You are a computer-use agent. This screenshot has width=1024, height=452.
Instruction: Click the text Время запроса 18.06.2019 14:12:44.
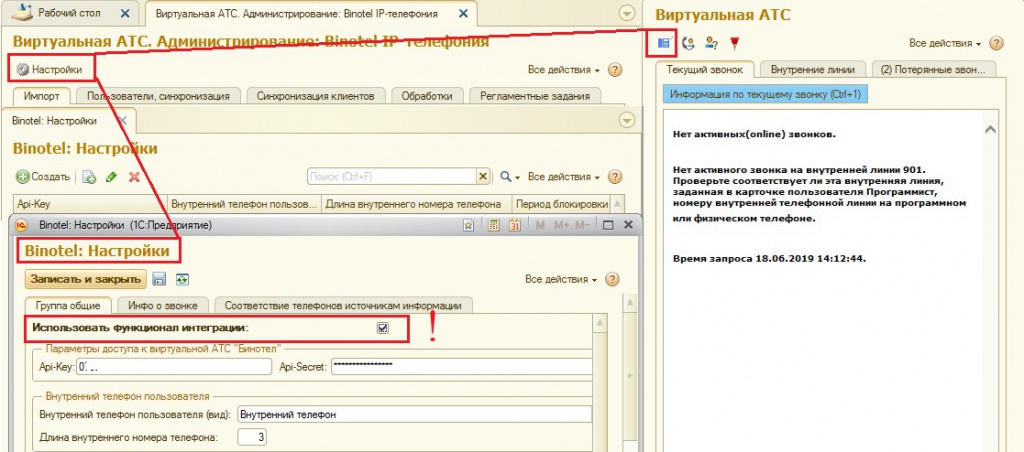click(x=769, y=259)
